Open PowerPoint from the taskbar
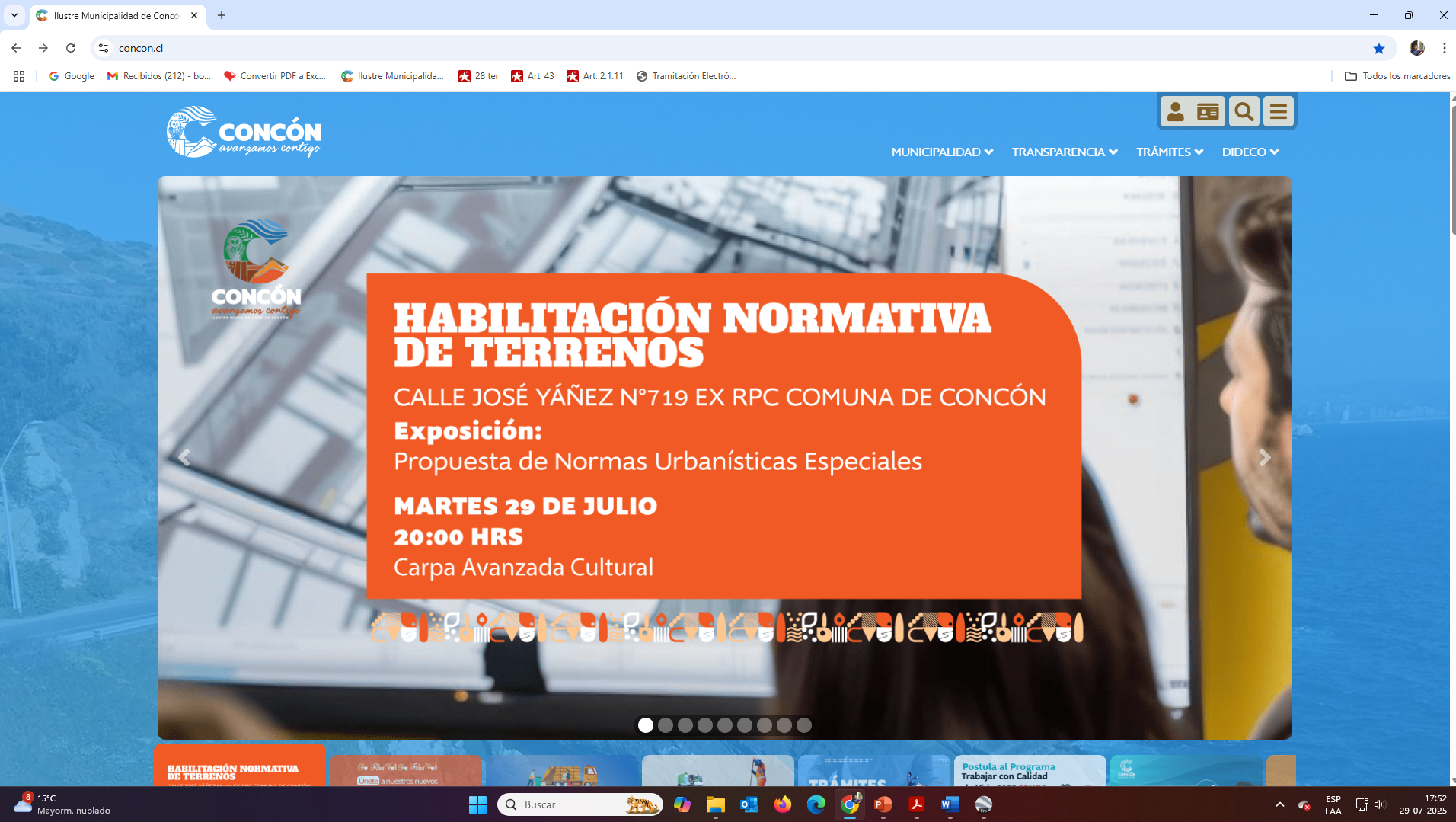Screen dimensions: 1456x822 [x=883, y=804]
